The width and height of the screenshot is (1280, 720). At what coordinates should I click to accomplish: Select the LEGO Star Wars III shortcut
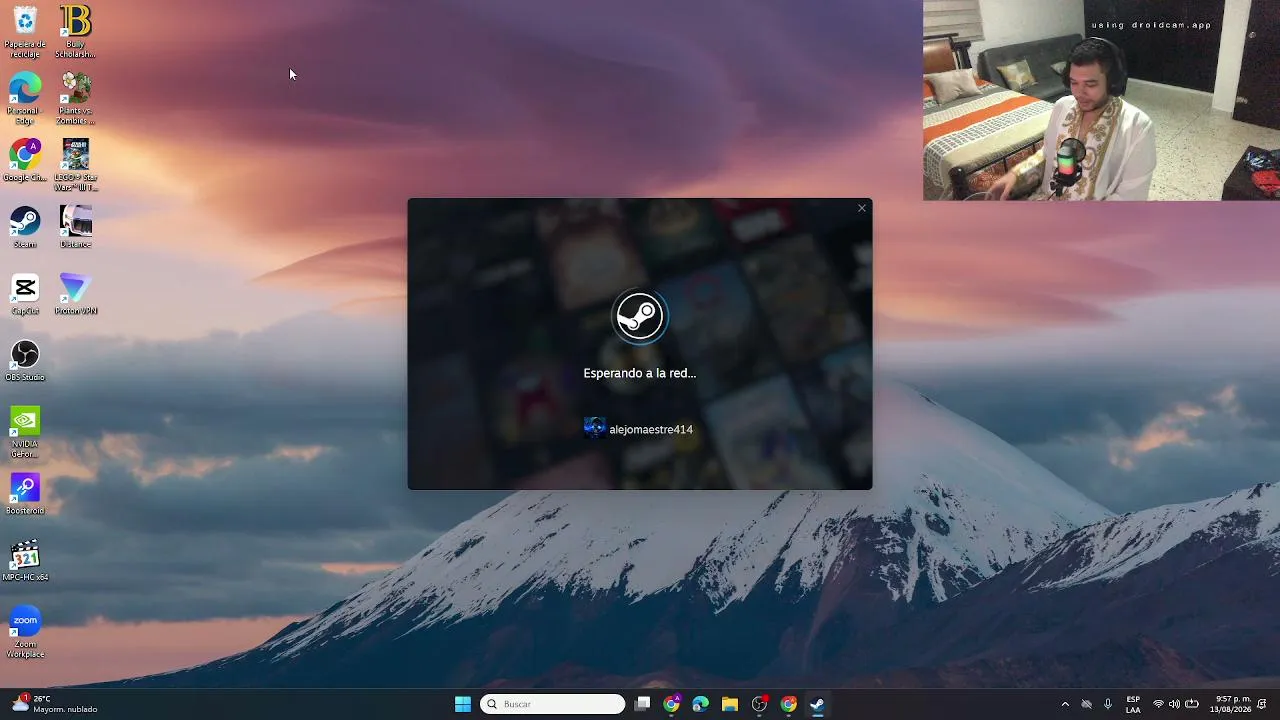(75, 165)
